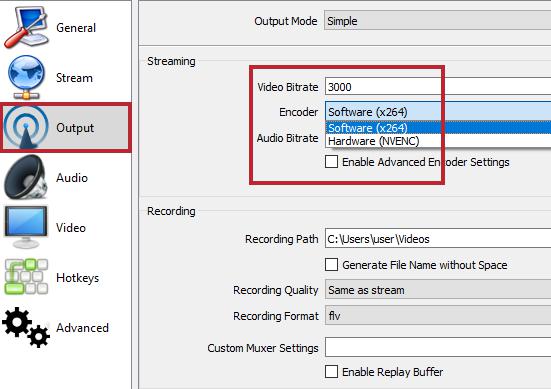This screenshot has height=389, width=551.
Task: Enable Replay Buffer checkbox
Action: (x=331, y=371)
